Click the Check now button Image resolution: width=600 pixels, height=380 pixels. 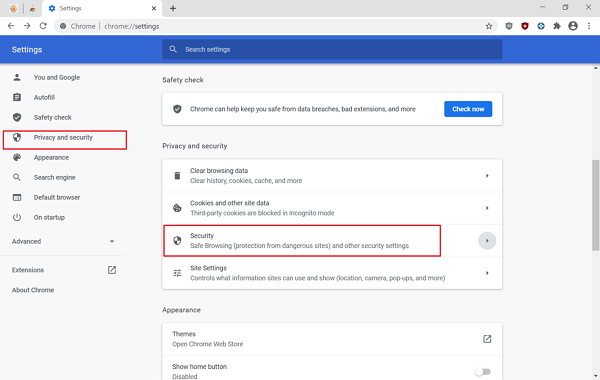[x=468, y=109]
